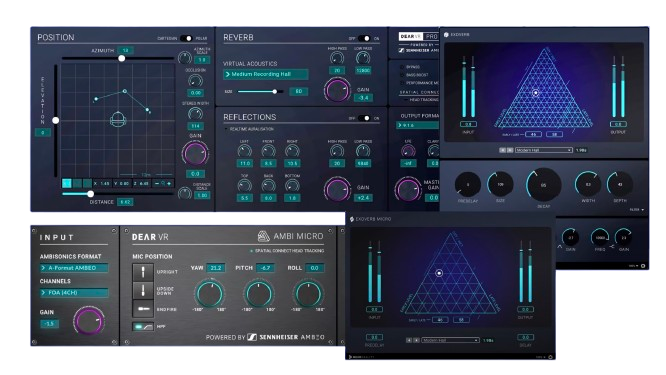Click the Reverb size slider

(260, 91)
